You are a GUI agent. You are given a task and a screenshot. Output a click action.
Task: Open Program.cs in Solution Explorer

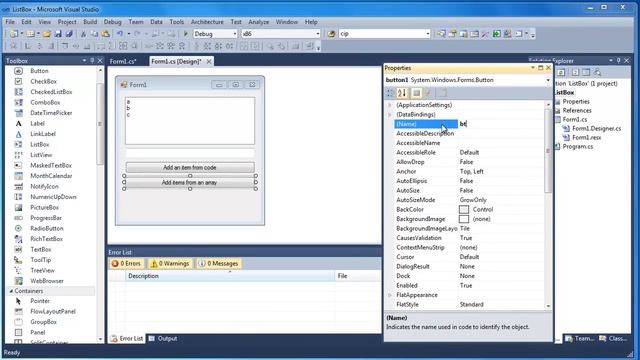tap(578, 146)
